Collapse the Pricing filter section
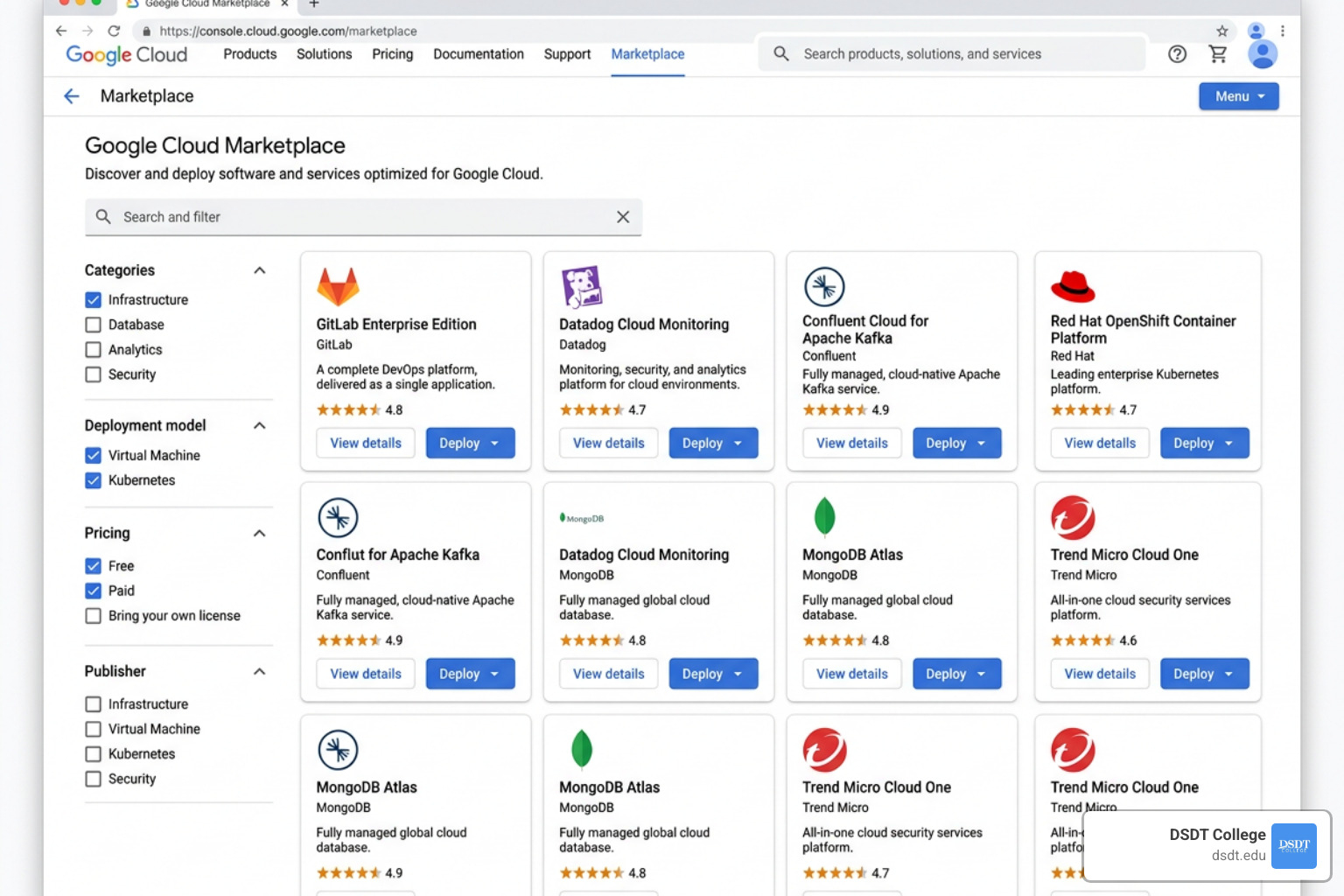This screenshot has height=896, width=1344. 259,533
